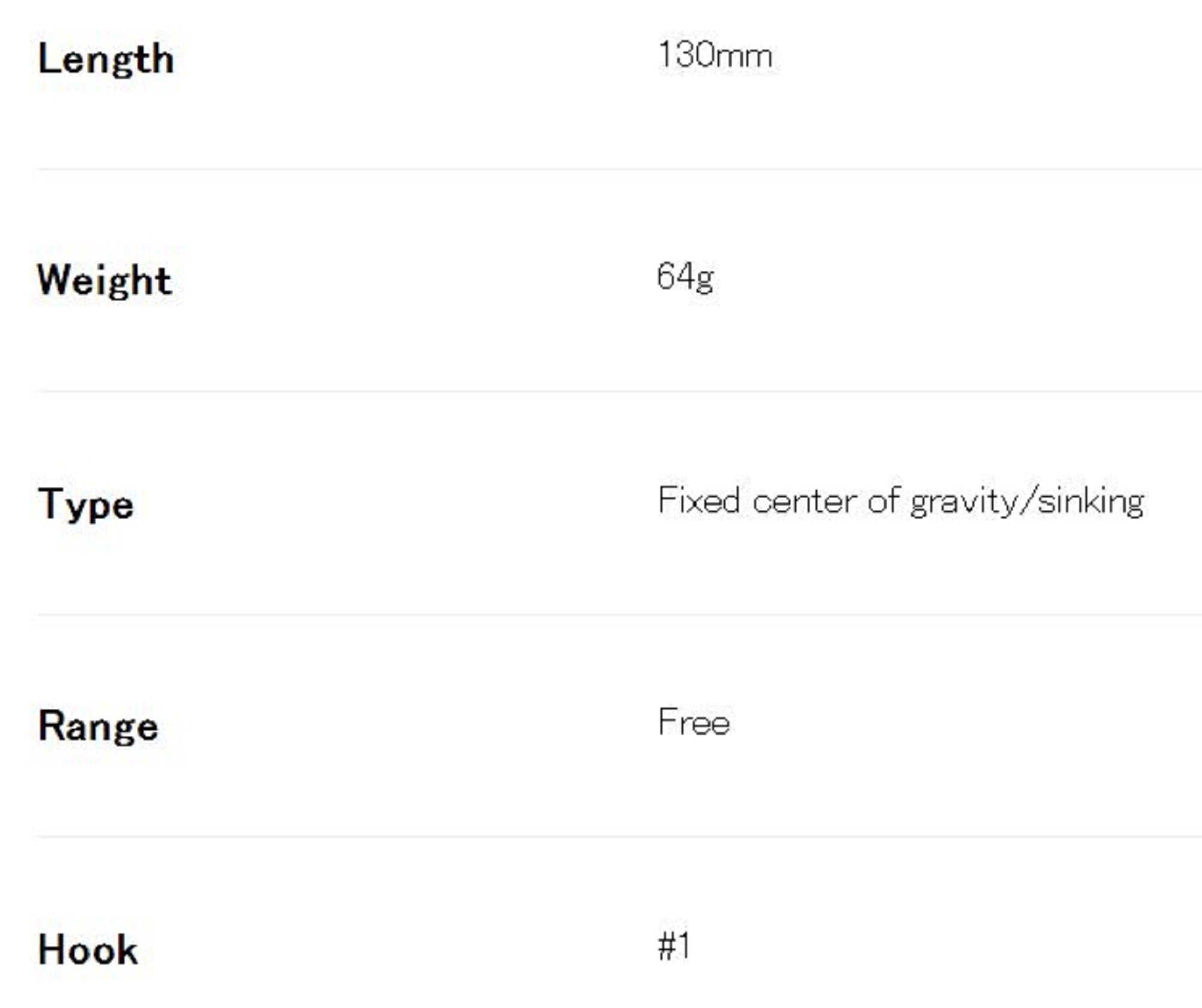Select the #1 hook value

pos(674,946)
